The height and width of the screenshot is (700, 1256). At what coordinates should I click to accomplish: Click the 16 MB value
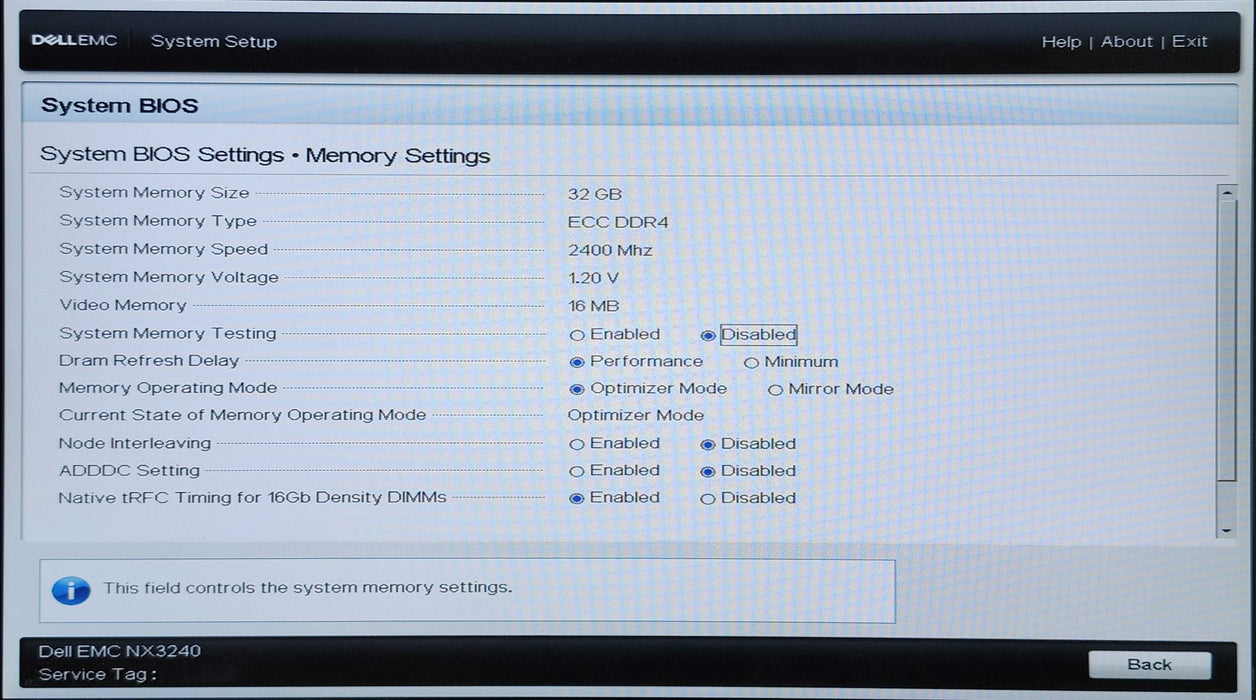click(x=593, y=306)
